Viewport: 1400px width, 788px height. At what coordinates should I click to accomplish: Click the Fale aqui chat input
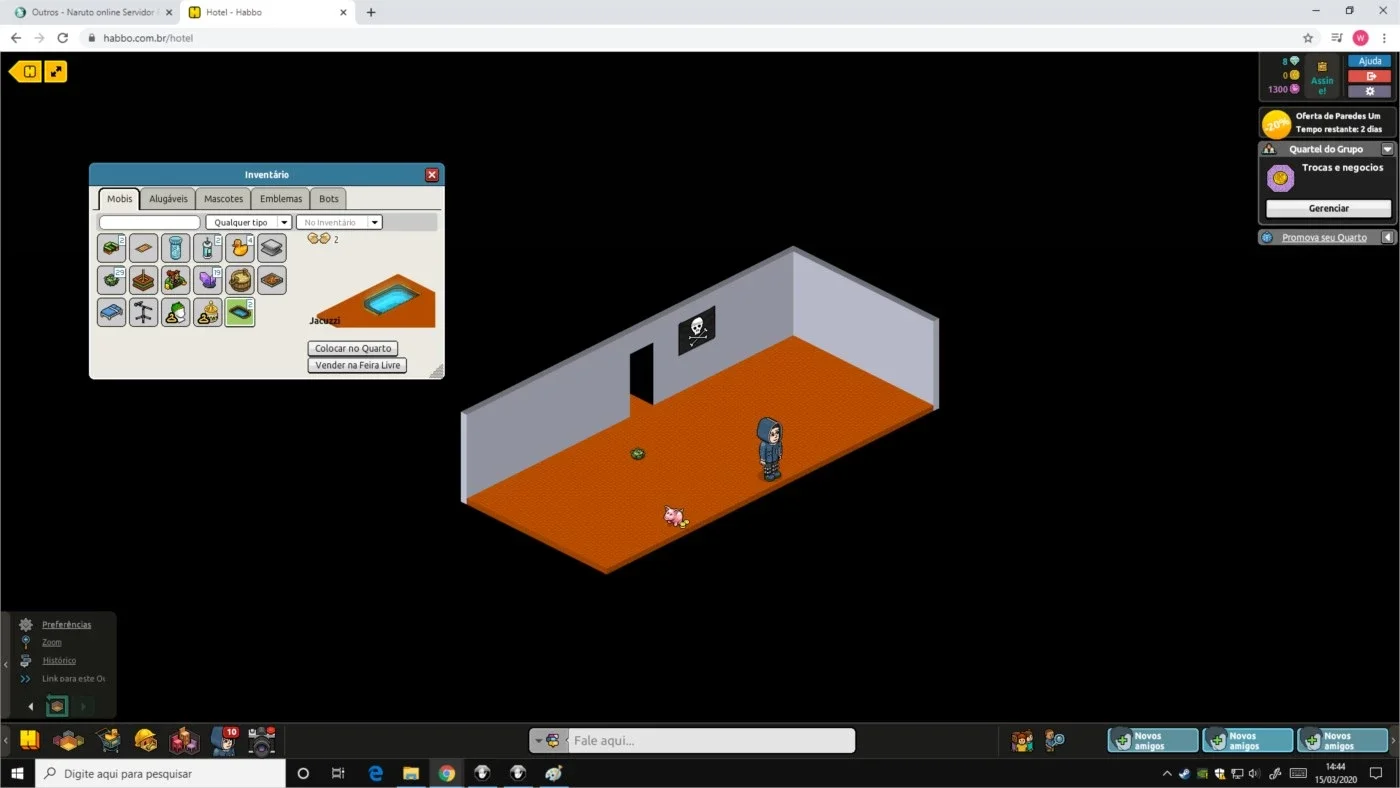(711, 741)
